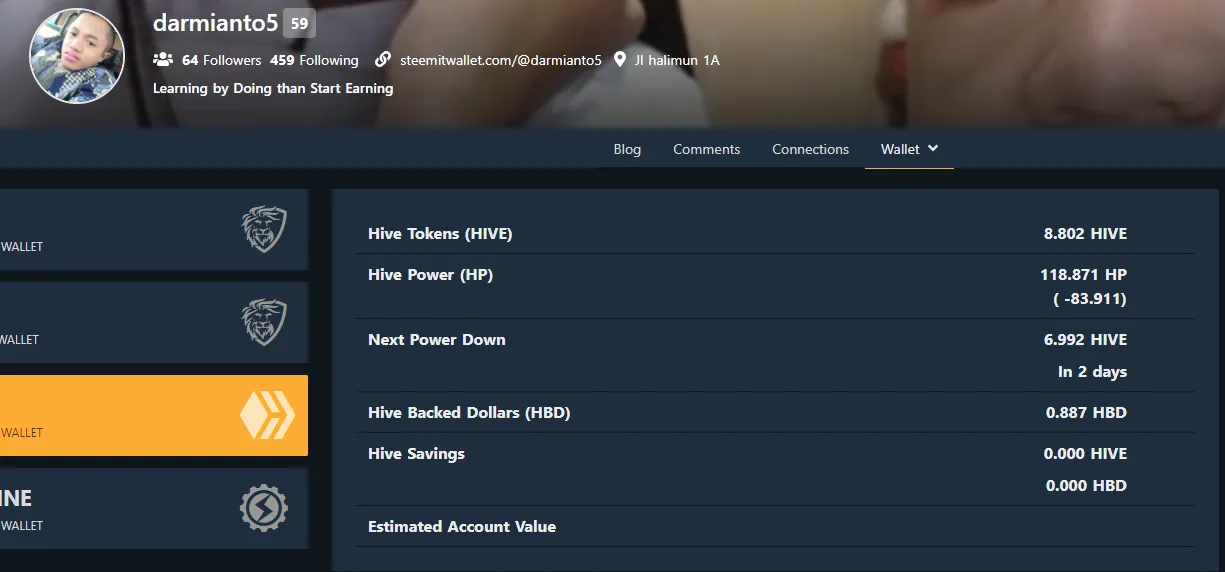Switch to the Connections tab
The image size is (1225, 572).
coord(811,149)
